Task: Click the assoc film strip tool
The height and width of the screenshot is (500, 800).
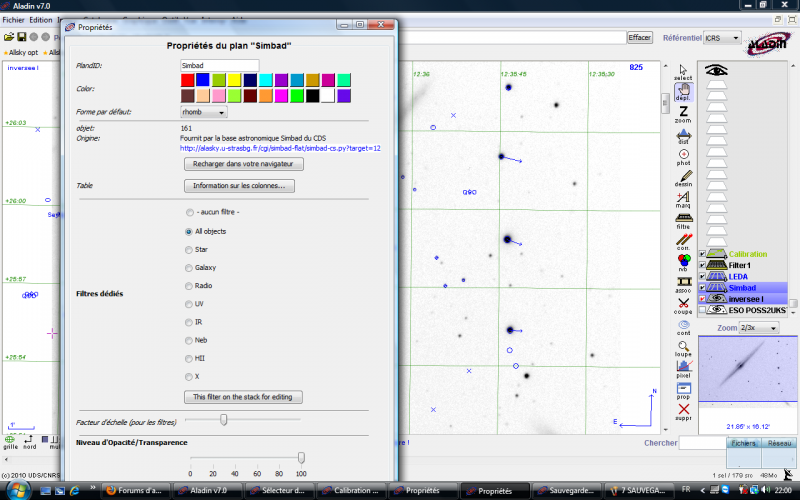Action: [683, 284]
